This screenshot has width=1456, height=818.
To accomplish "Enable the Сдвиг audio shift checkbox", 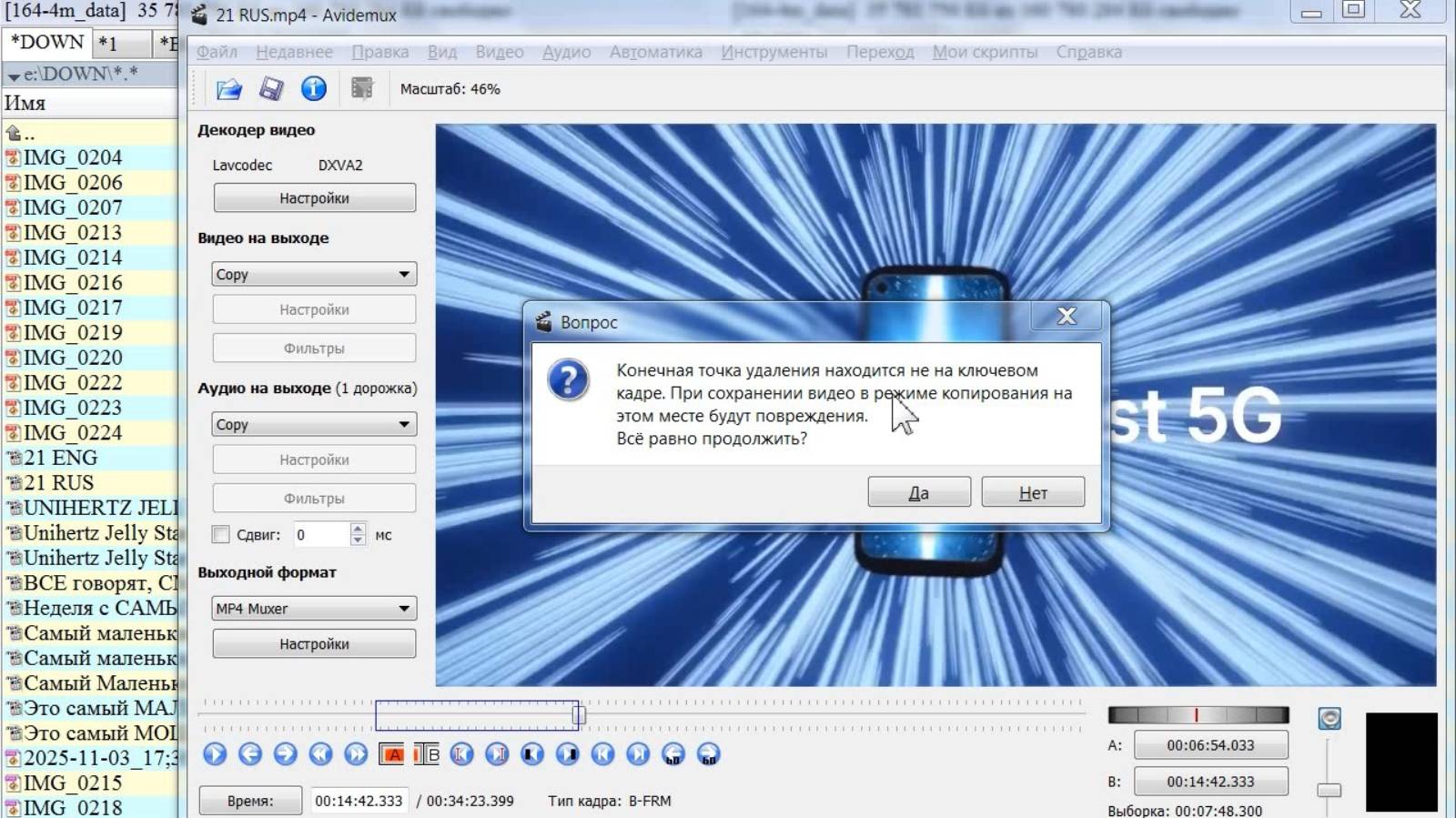I will (221, 535).
